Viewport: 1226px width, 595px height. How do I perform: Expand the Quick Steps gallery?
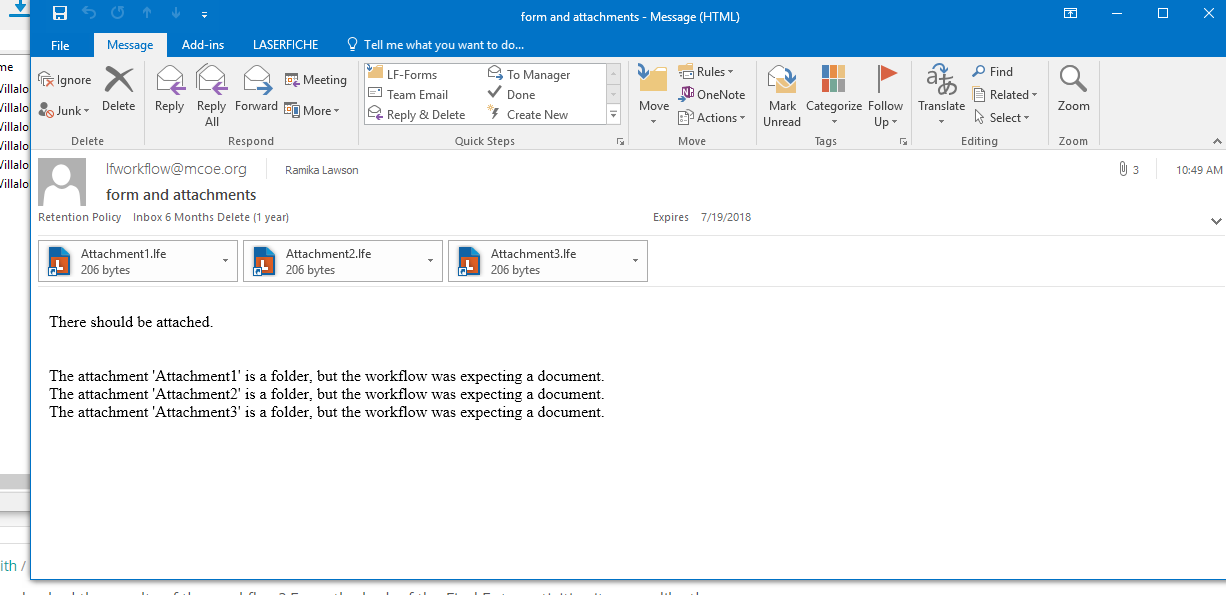(x=613, y=115)
